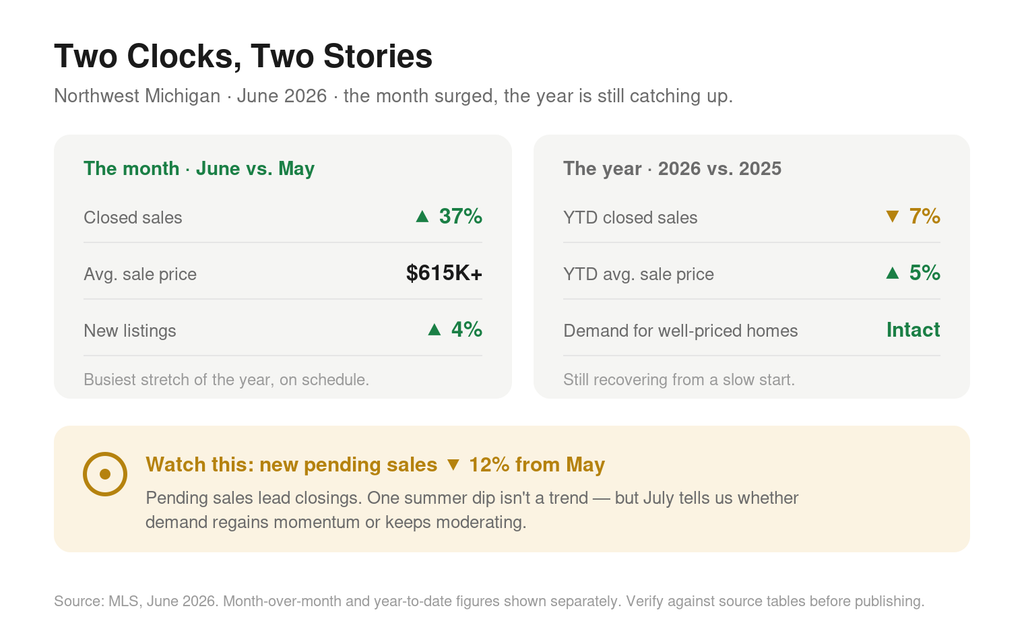Click the Closed sales row label

[x=133, y=218]
